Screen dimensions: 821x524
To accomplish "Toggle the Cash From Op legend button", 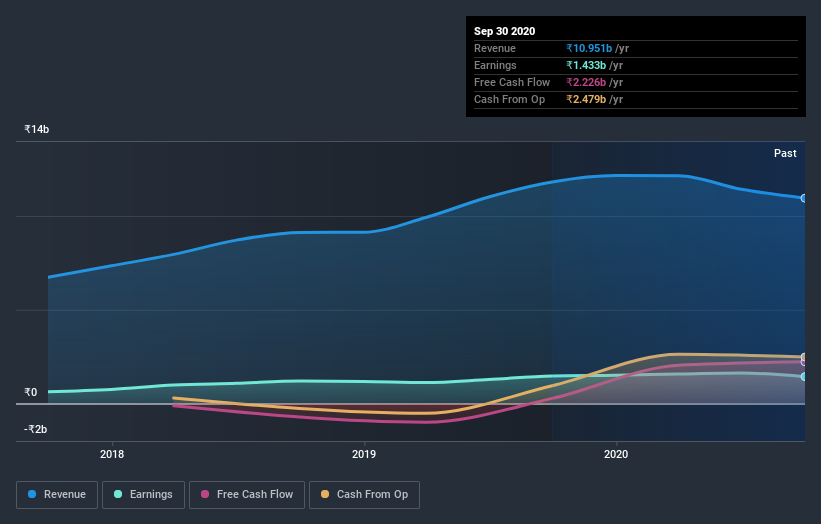I will (x=364, y=495).
